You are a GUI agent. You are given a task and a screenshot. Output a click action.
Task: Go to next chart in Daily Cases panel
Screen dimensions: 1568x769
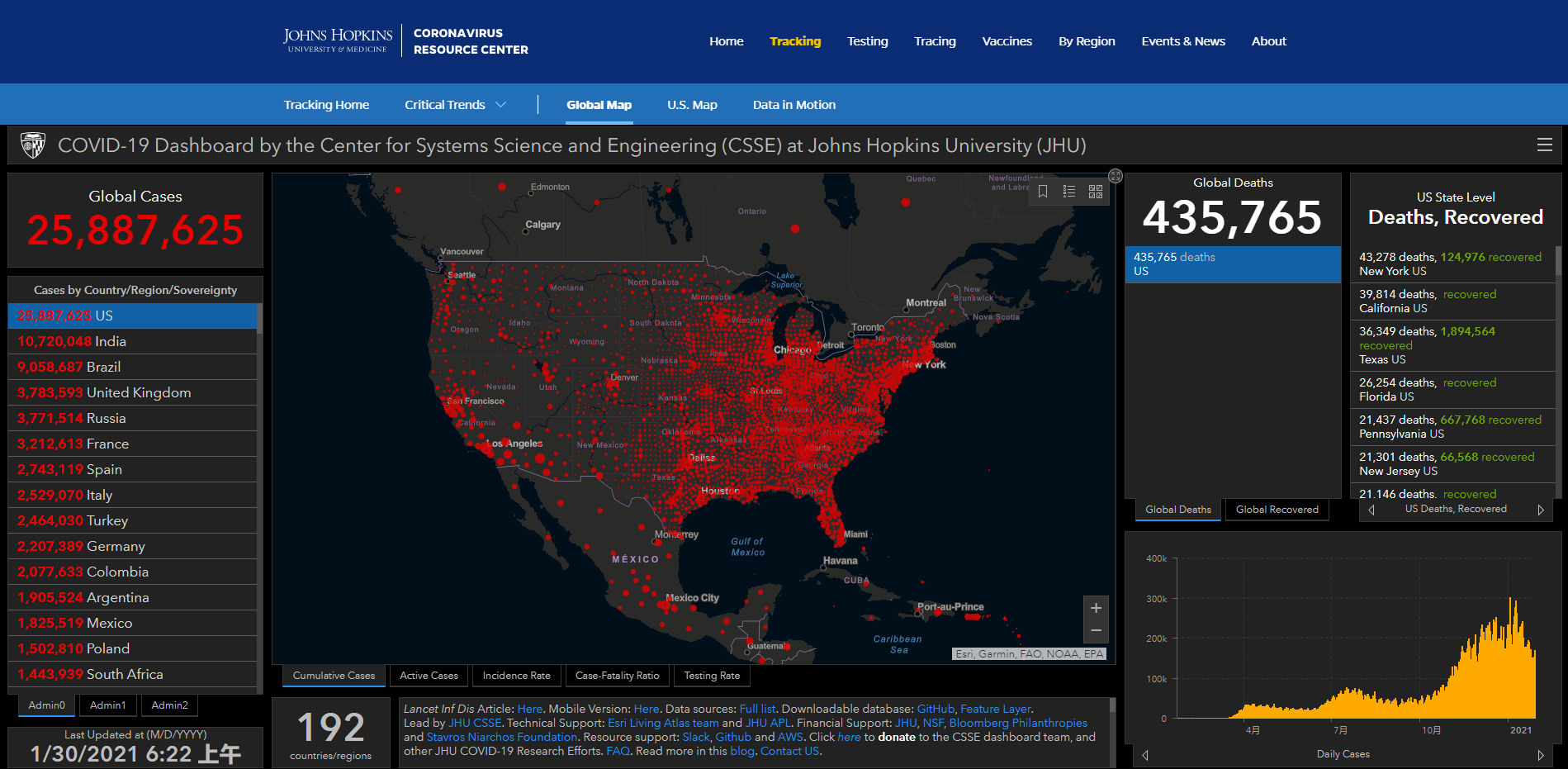pyautogui.click(x=1541, y=755)
